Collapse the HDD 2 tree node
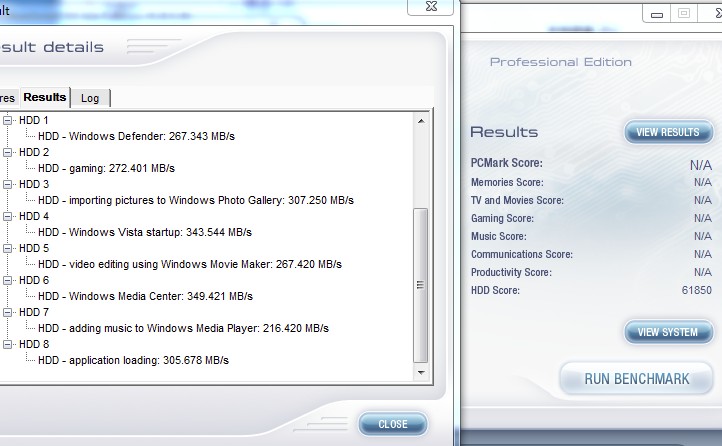Image resolution: width=722 pixels, height=446 pixels. 7,152
